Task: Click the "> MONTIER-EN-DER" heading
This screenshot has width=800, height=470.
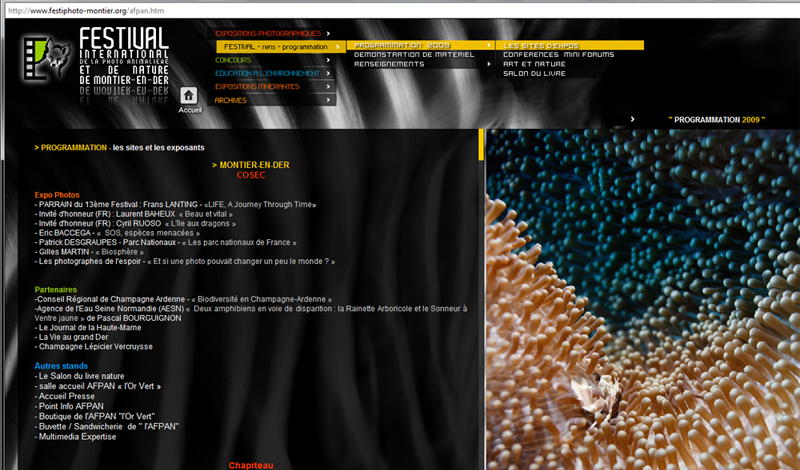Action: (251, 165)
